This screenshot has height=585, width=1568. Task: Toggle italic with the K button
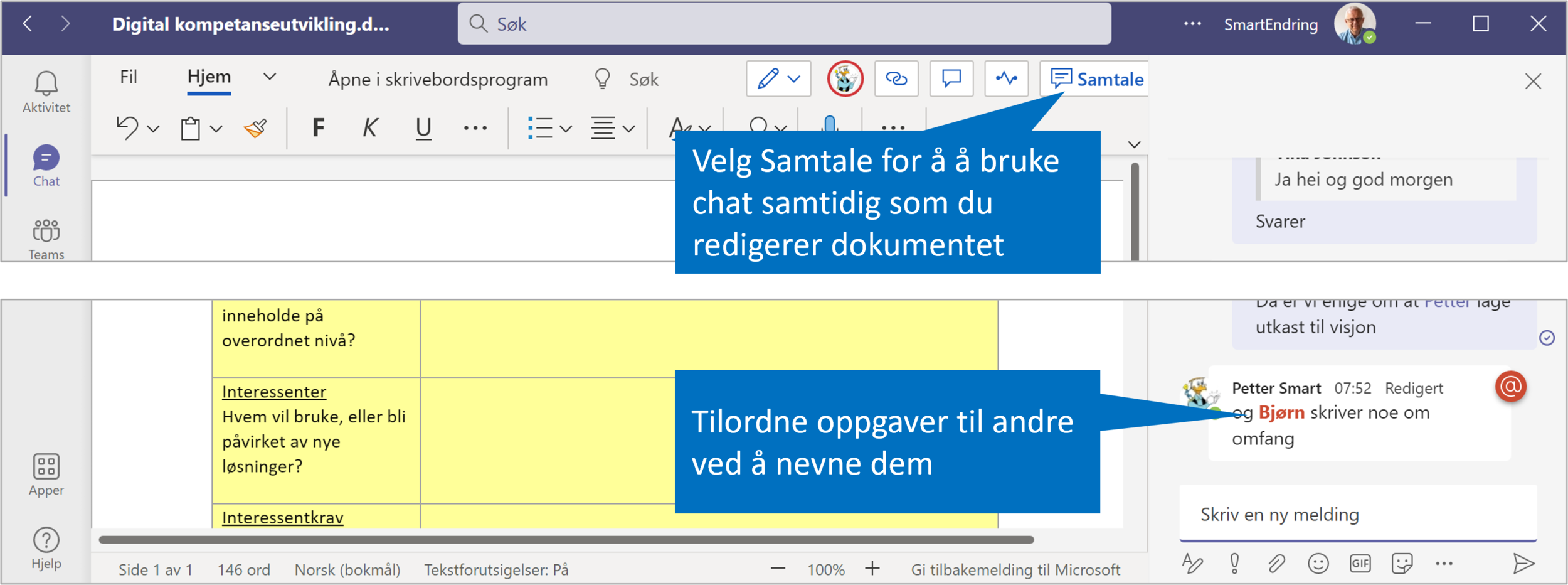[x=370, y=128]
